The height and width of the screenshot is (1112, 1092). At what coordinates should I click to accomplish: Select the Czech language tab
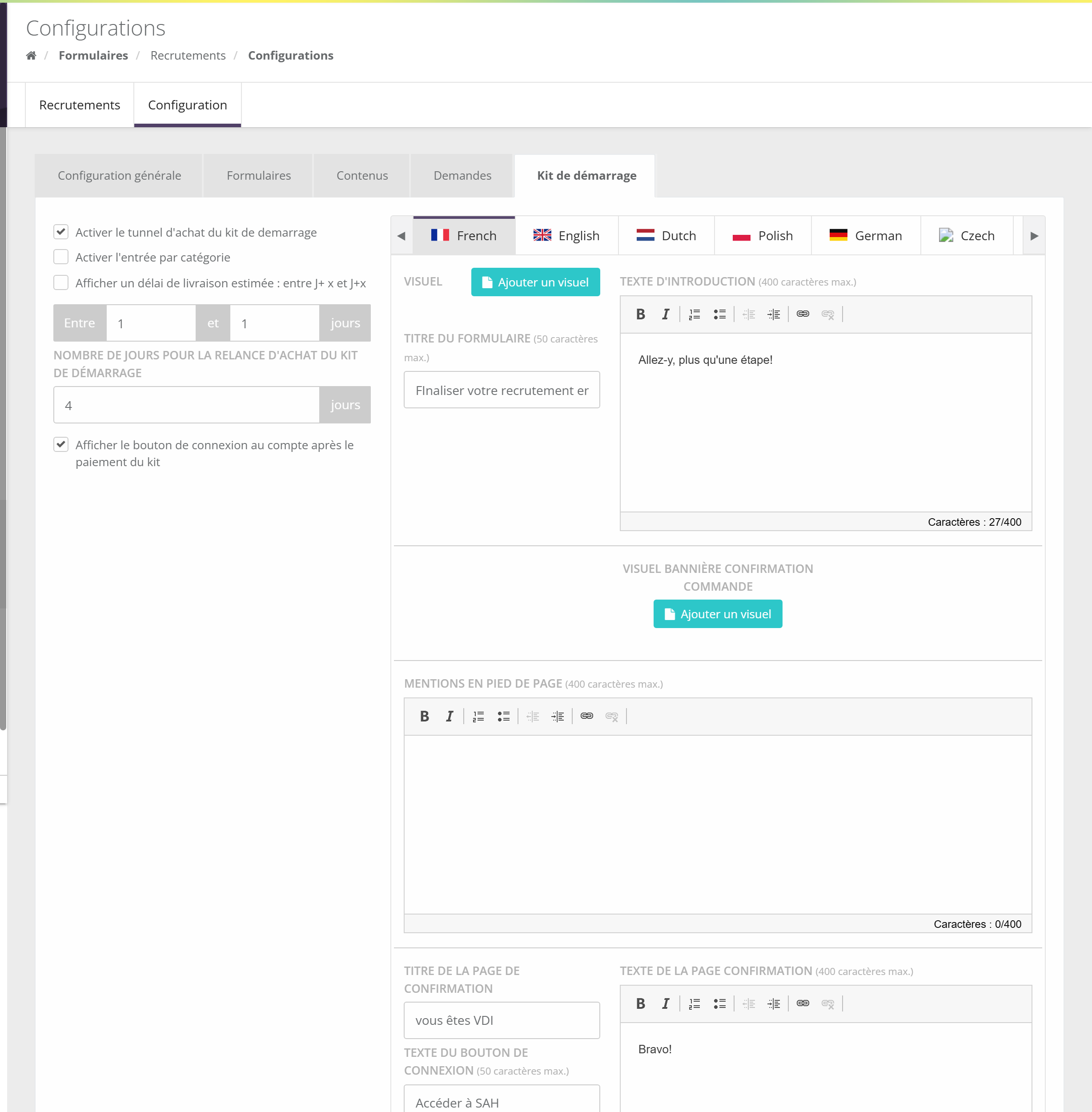coord(967,236)
